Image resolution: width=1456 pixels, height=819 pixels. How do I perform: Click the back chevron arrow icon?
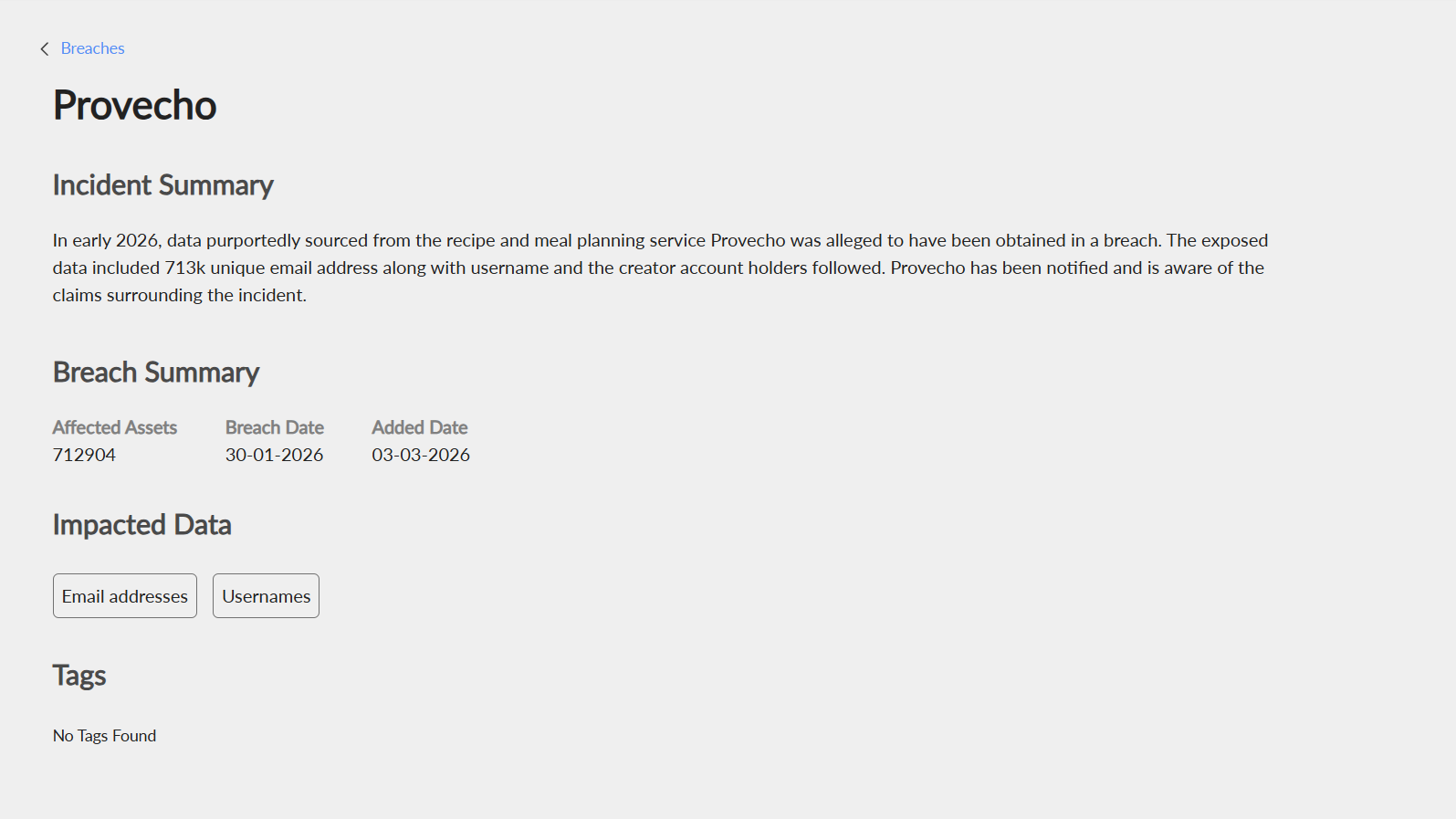point(44,49)
